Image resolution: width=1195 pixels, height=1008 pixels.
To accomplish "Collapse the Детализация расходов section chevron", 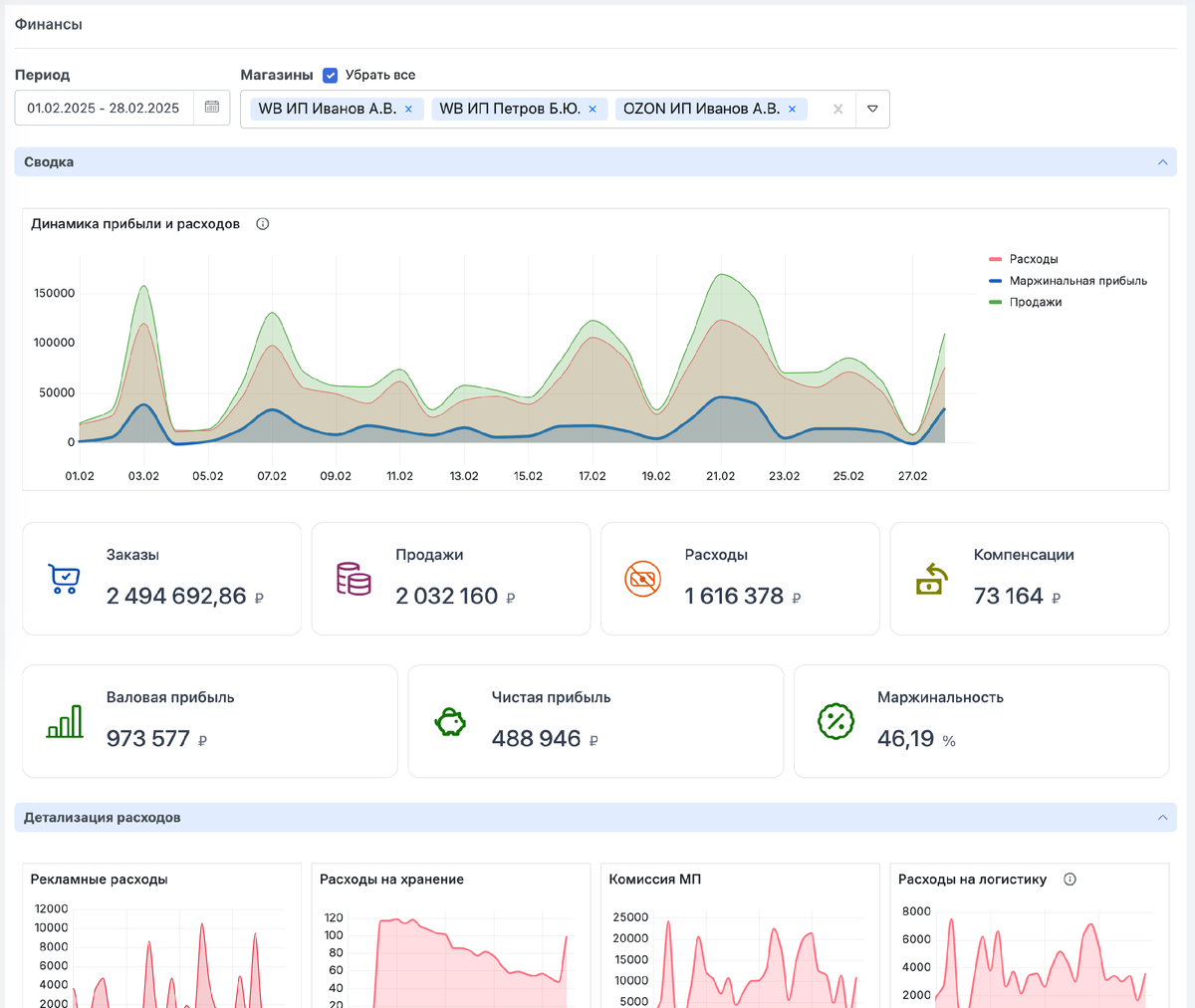I will point(1162,818).
